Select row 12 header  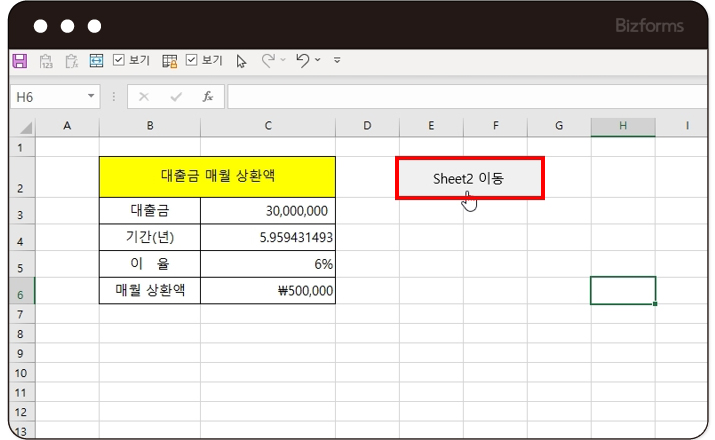pos(22,412)
